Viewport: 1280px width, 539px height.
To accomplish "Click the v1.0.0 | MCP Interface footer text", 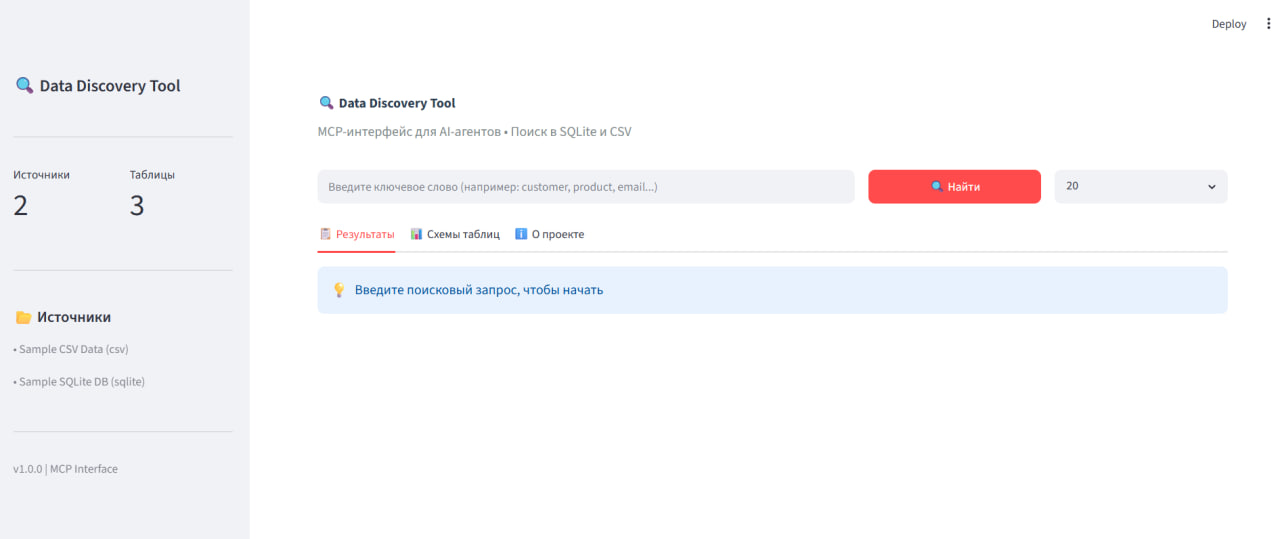I will pos(65,469).
